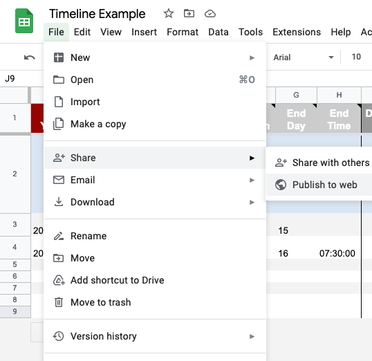
Task: Select row 2 header
Action: (15, 174)
